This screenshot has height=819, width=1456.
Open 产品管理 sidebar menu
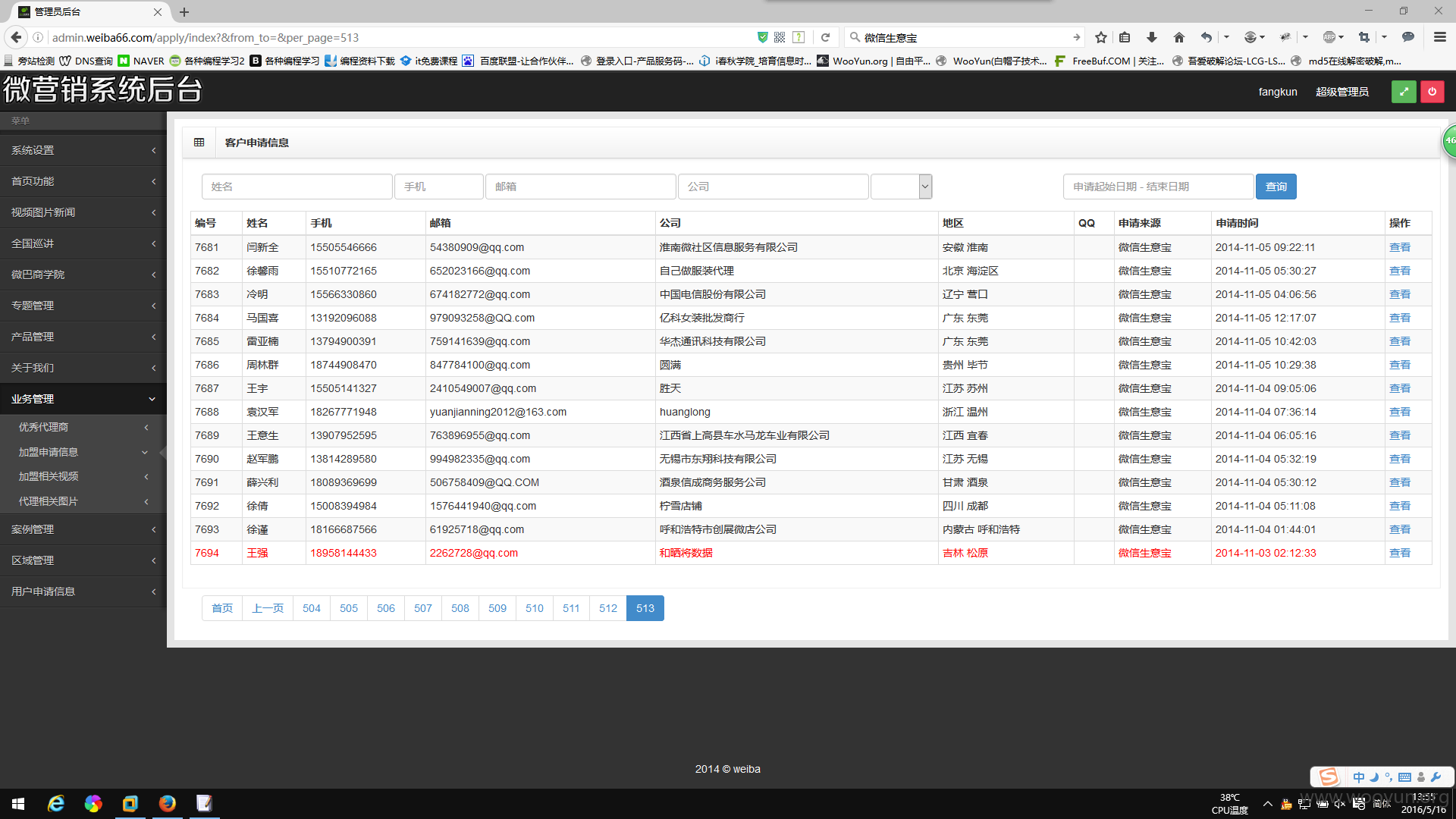point(83,337)
